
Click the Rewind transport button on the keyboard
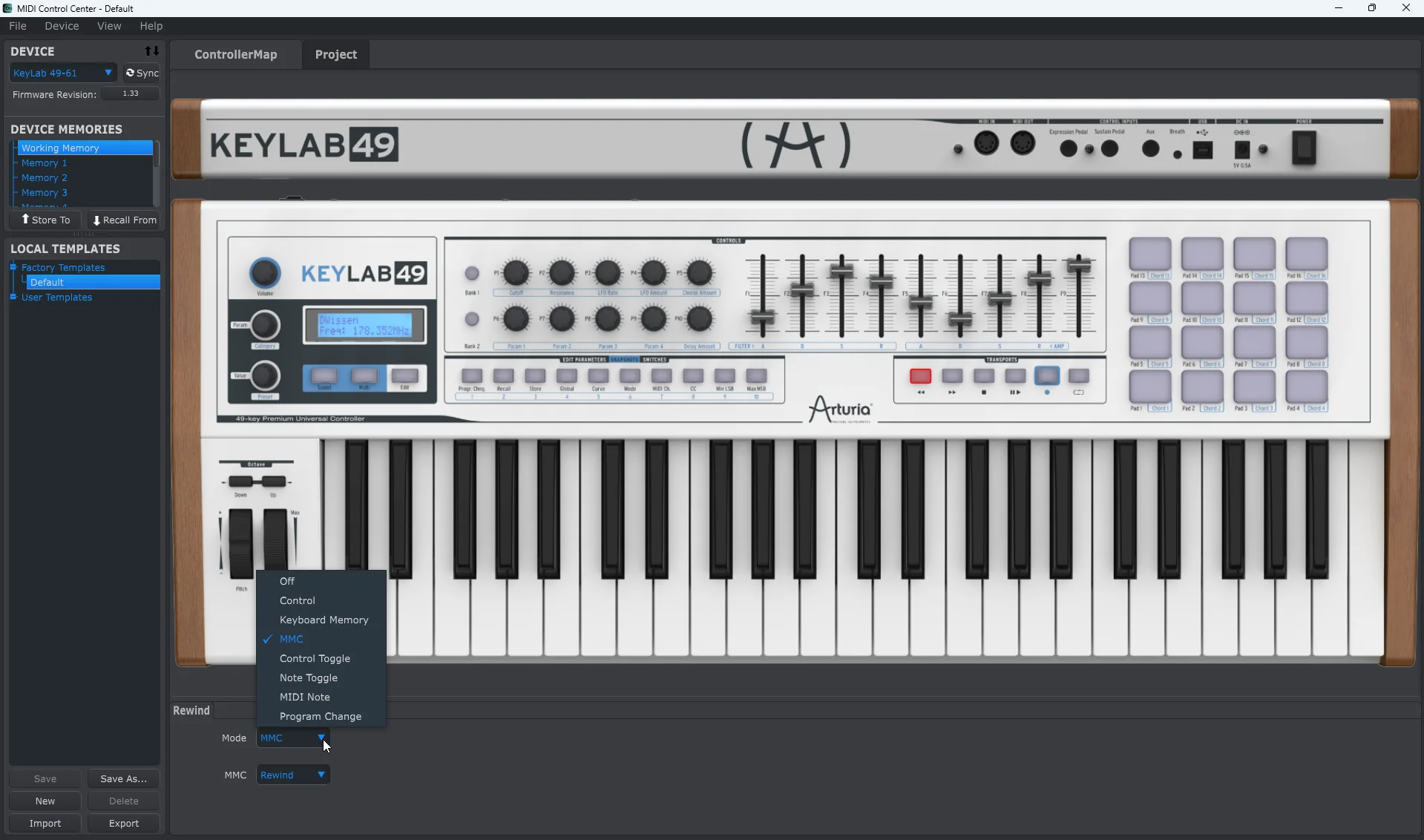tap(920, 376)
